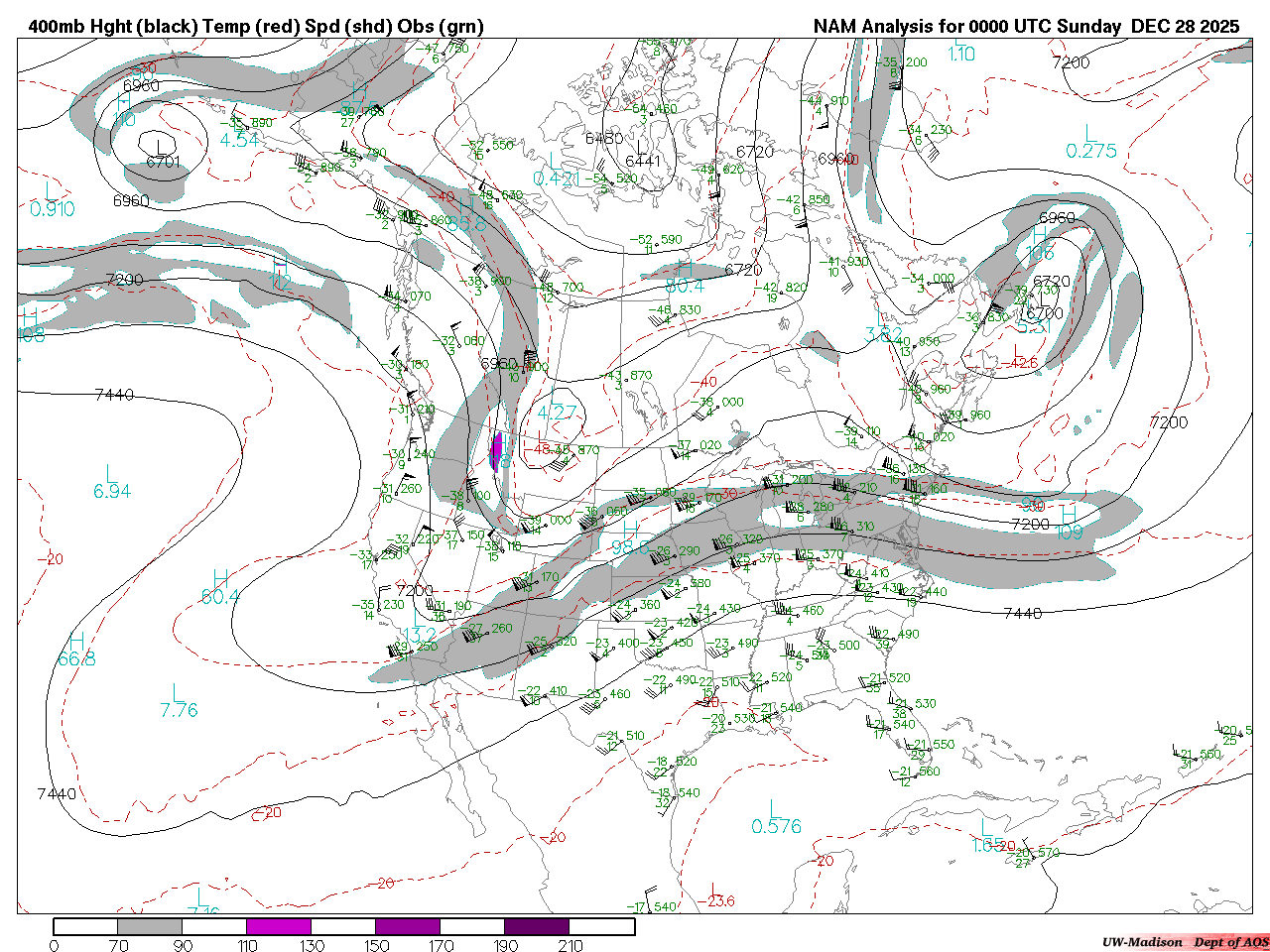Click the purple 150-170 legend swatch
Viewport: 1270px width, 952px height.
point(408,926)
